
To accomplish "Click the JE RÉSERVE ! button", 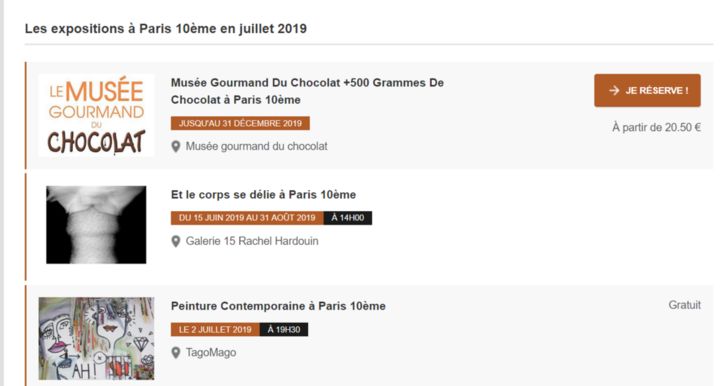I will tap(647, 90).
